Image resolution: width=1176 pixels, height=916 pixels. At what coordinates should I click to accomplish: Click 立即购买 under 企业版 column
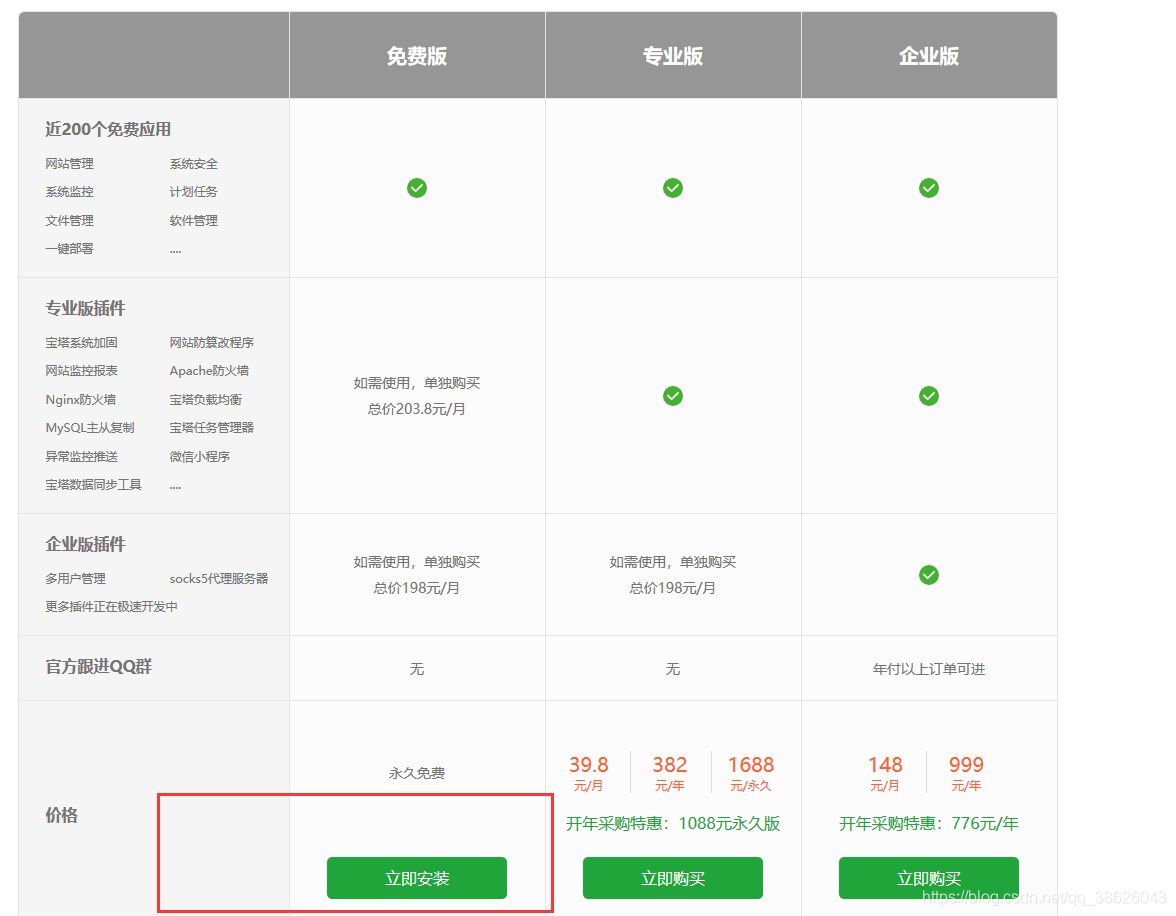(x=928, y=878)
